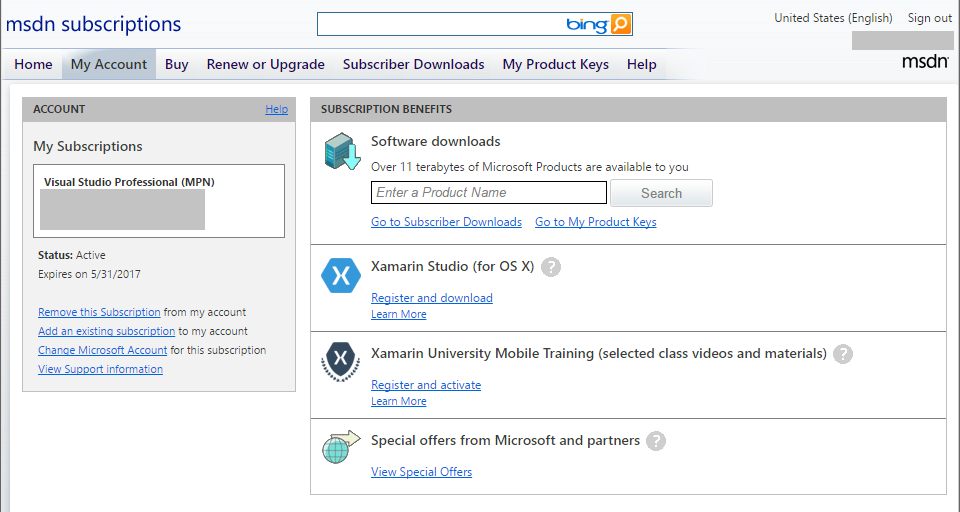Click the Special offers from Microsoft heading
960x512 pixels.
[505, 440]
